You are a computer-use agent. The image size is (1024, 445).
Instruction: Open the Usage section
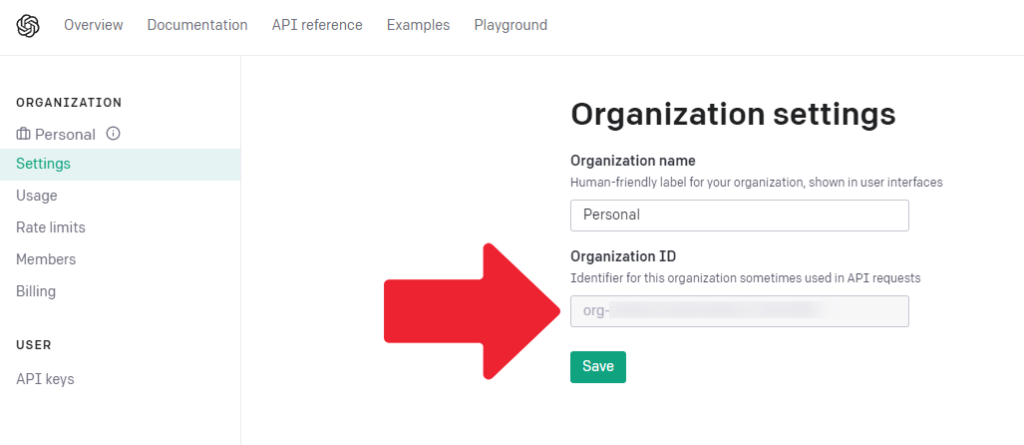click(x=37, y=195)
